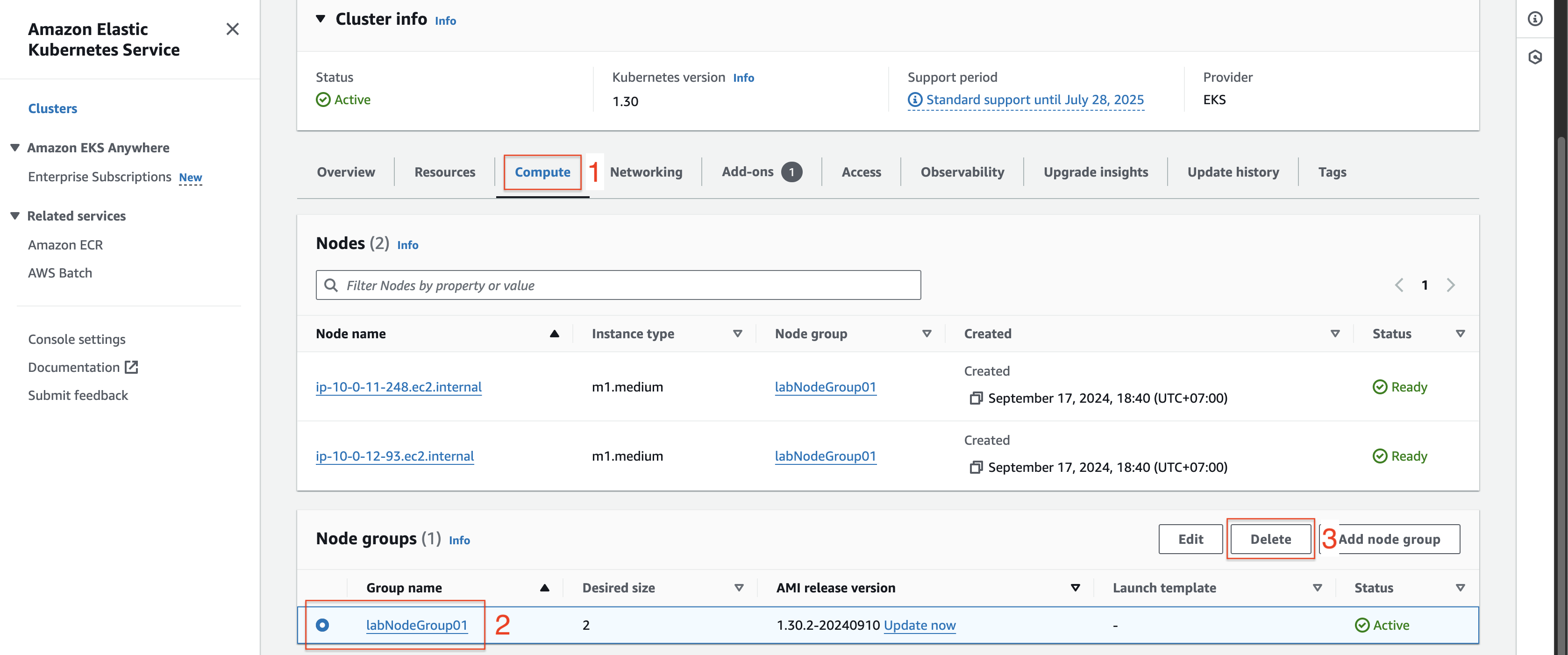Sort nodes table by Status column
Screen dimensions: 1568x655
tap(1460, 334)
